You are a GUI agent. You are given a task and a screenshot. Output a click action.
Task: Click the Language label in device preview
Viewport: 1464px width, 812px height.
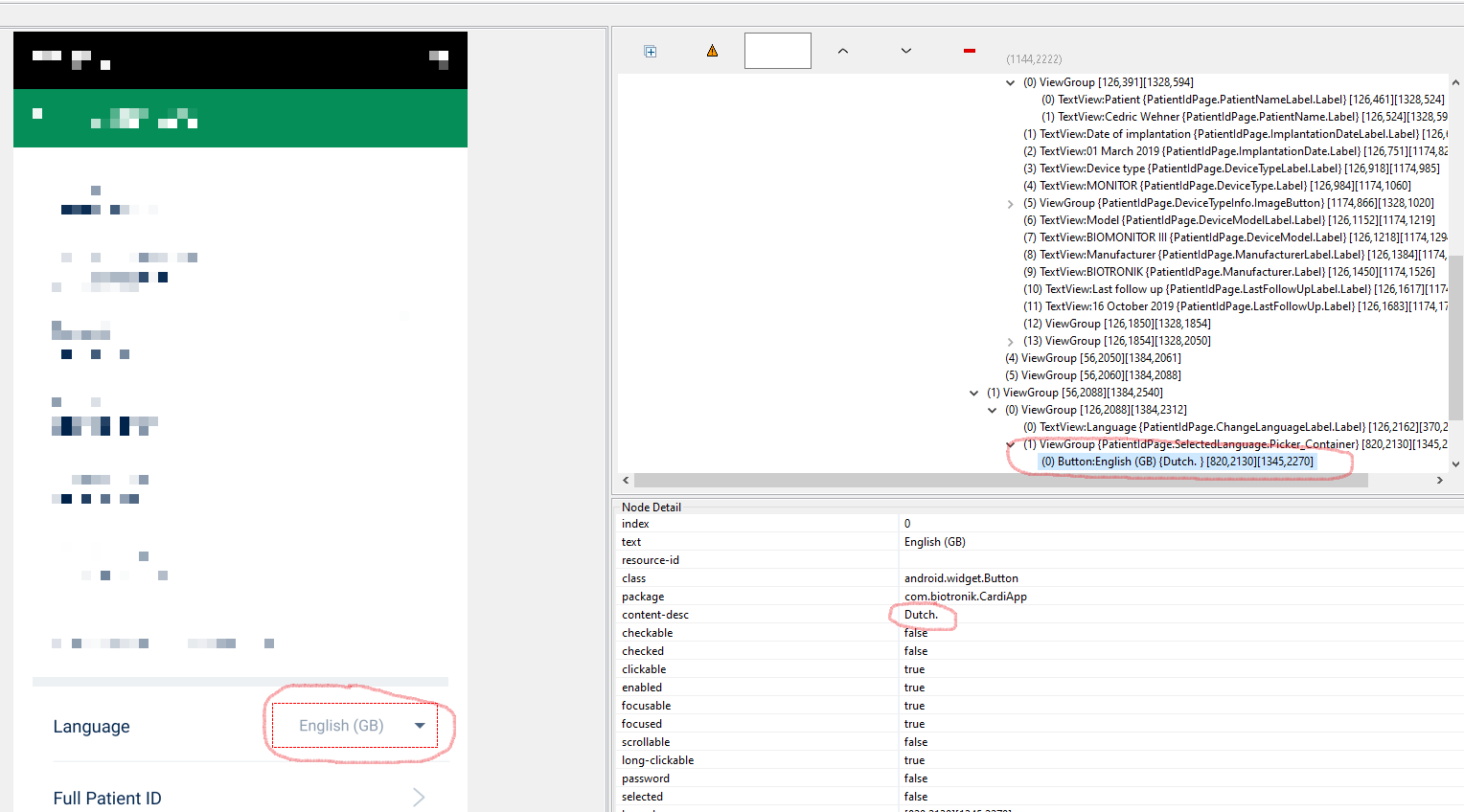(x=91, y=727)
